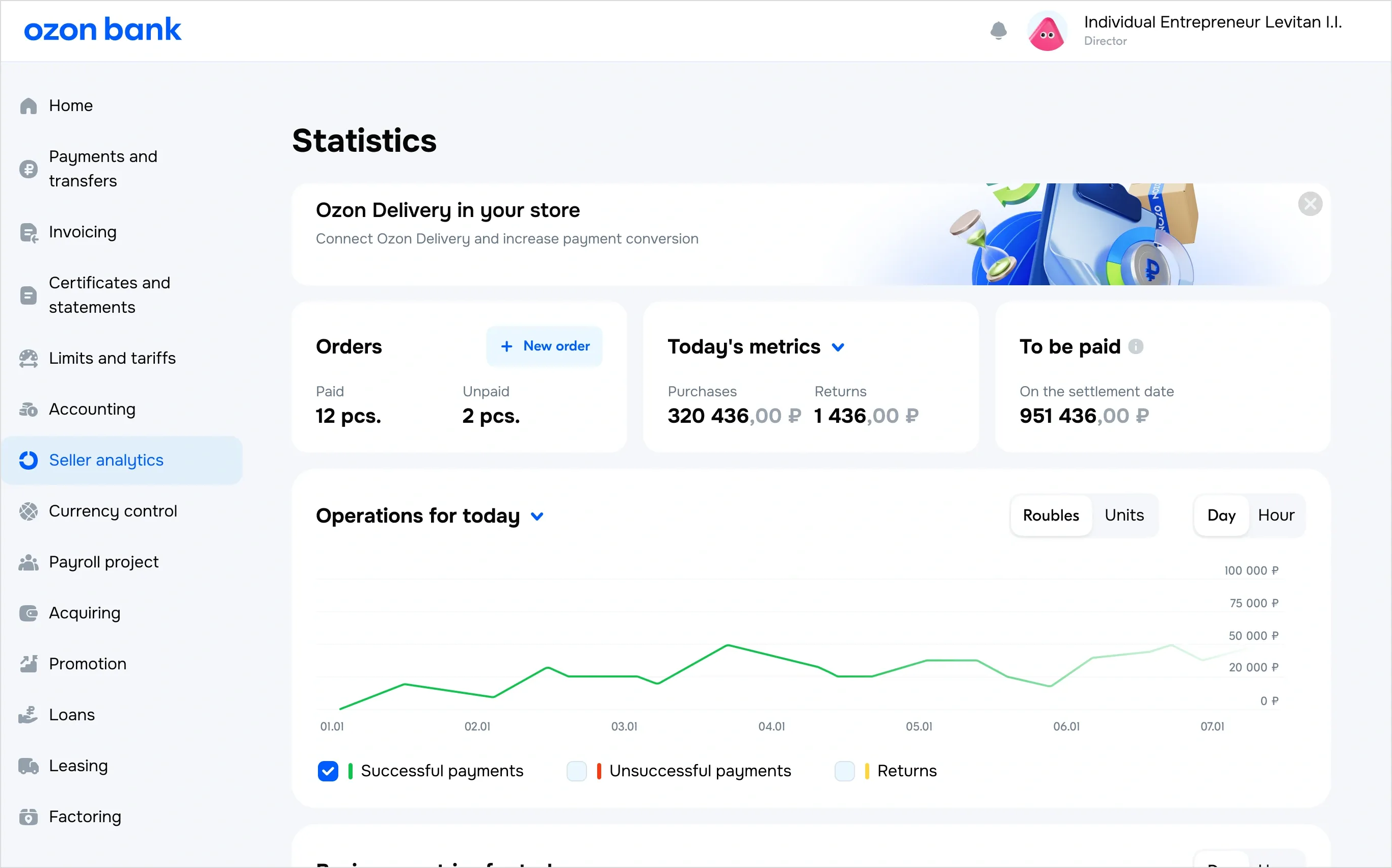Image resolution: width=1392 pixels, height=868 pixels.
Task: Open Payroll project
Action: click(122, 562)
